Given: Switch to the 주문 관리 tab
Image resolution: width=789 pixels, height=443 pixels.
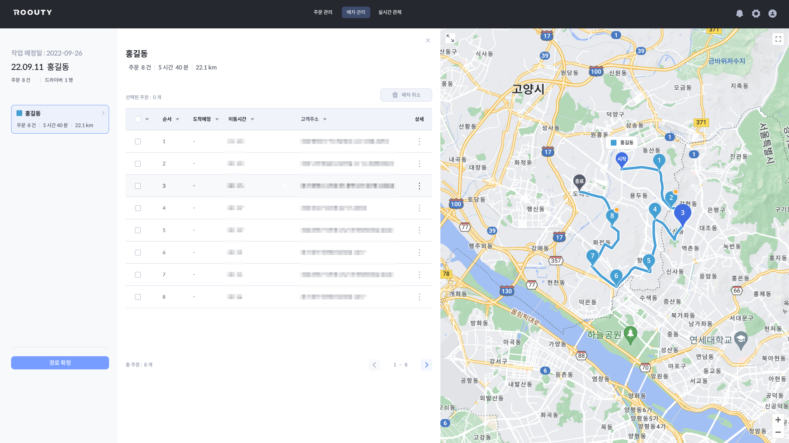Looking at the screenshot, I should [321, 13].
